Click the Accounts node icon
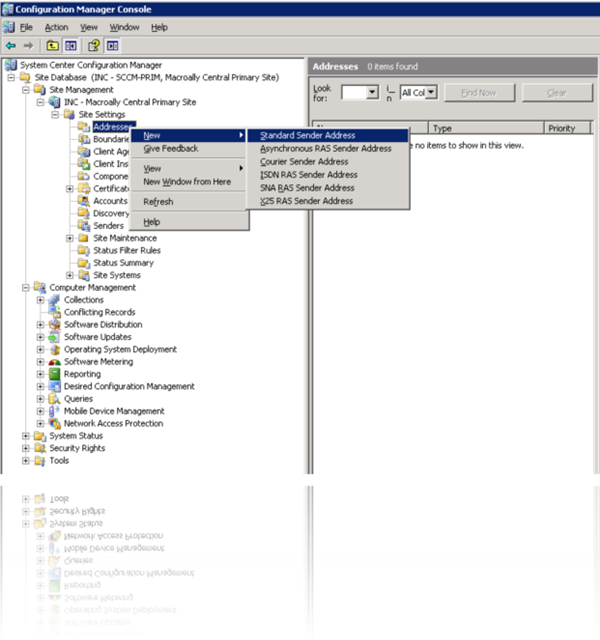The height and width of the screenshot is (640, 600). click(x=84, y=201)
